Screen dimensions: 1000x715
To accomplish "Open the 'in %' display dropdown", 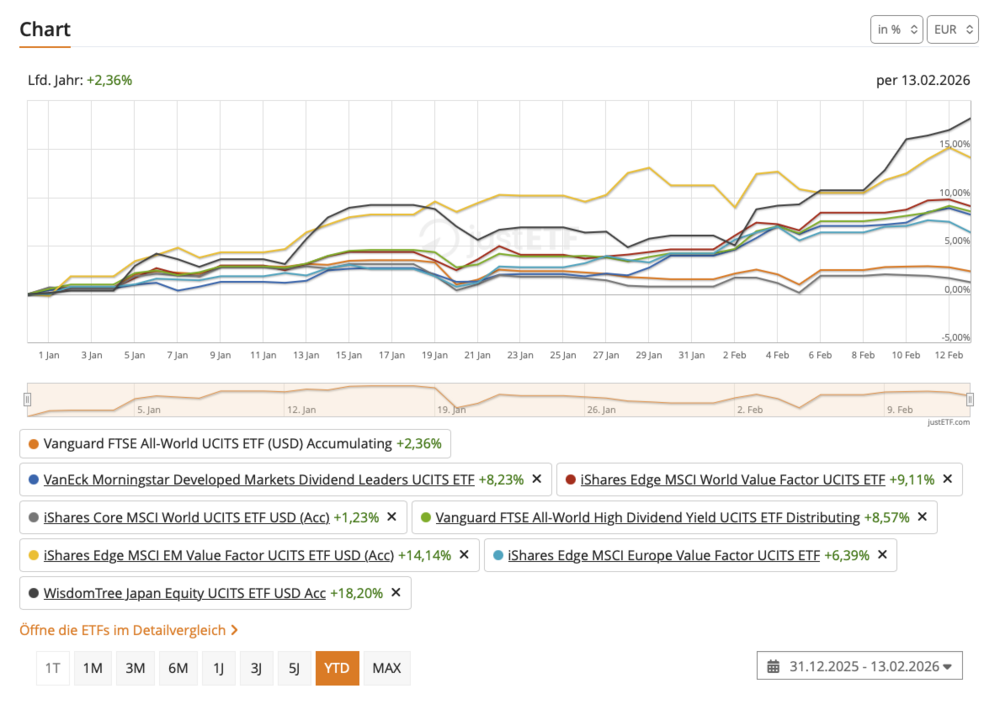I will [897, 29].
